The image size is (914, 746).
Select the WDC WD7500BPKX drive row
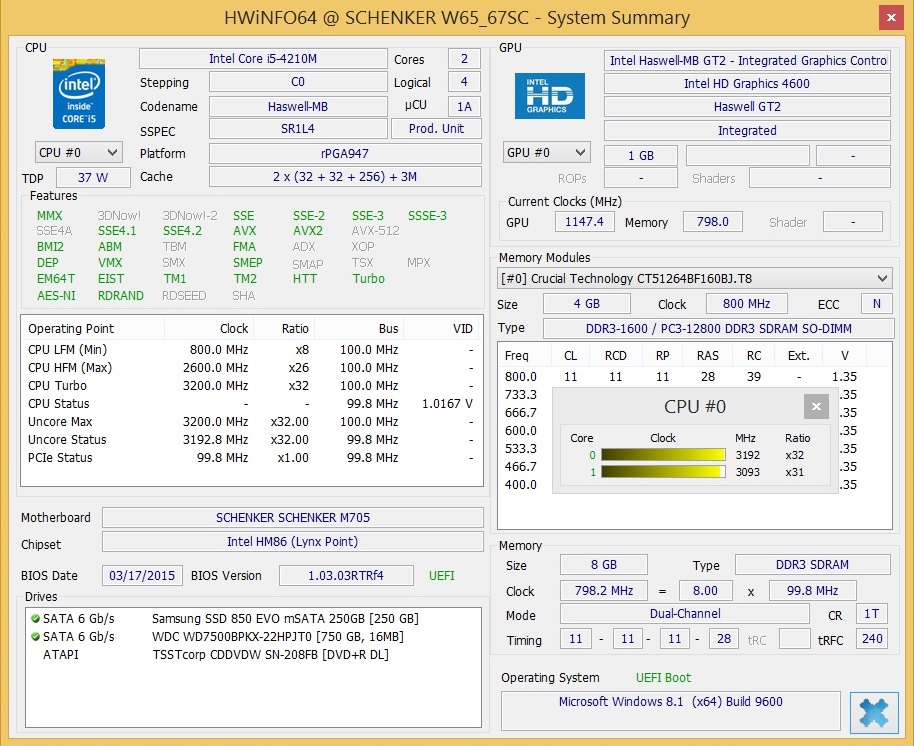coord(253,636)
